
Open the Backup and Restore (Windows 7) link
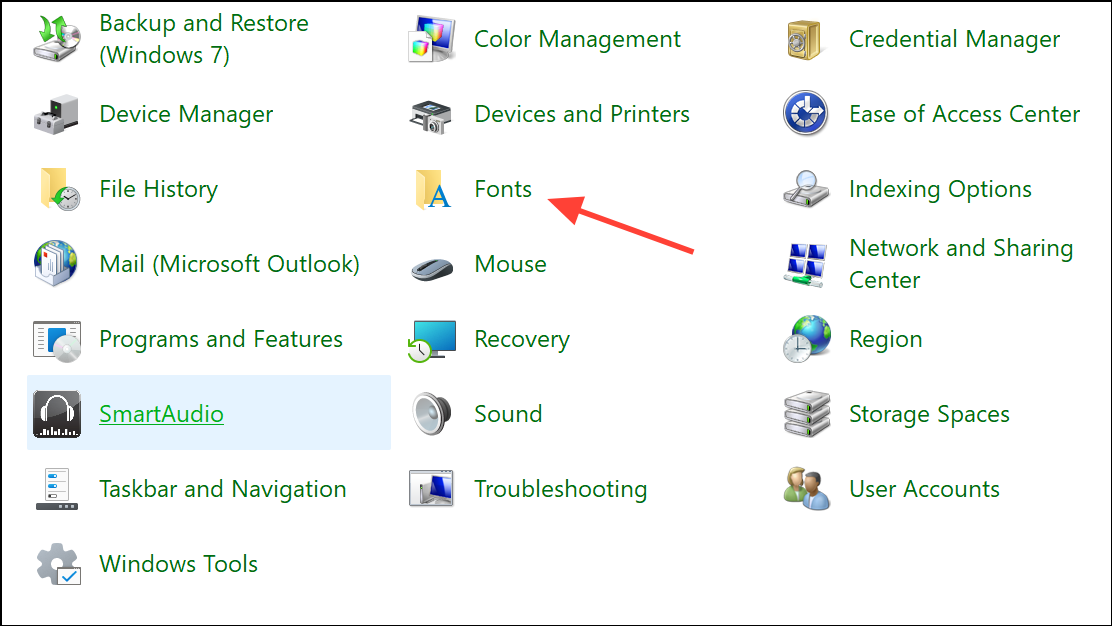coord(203,39)
